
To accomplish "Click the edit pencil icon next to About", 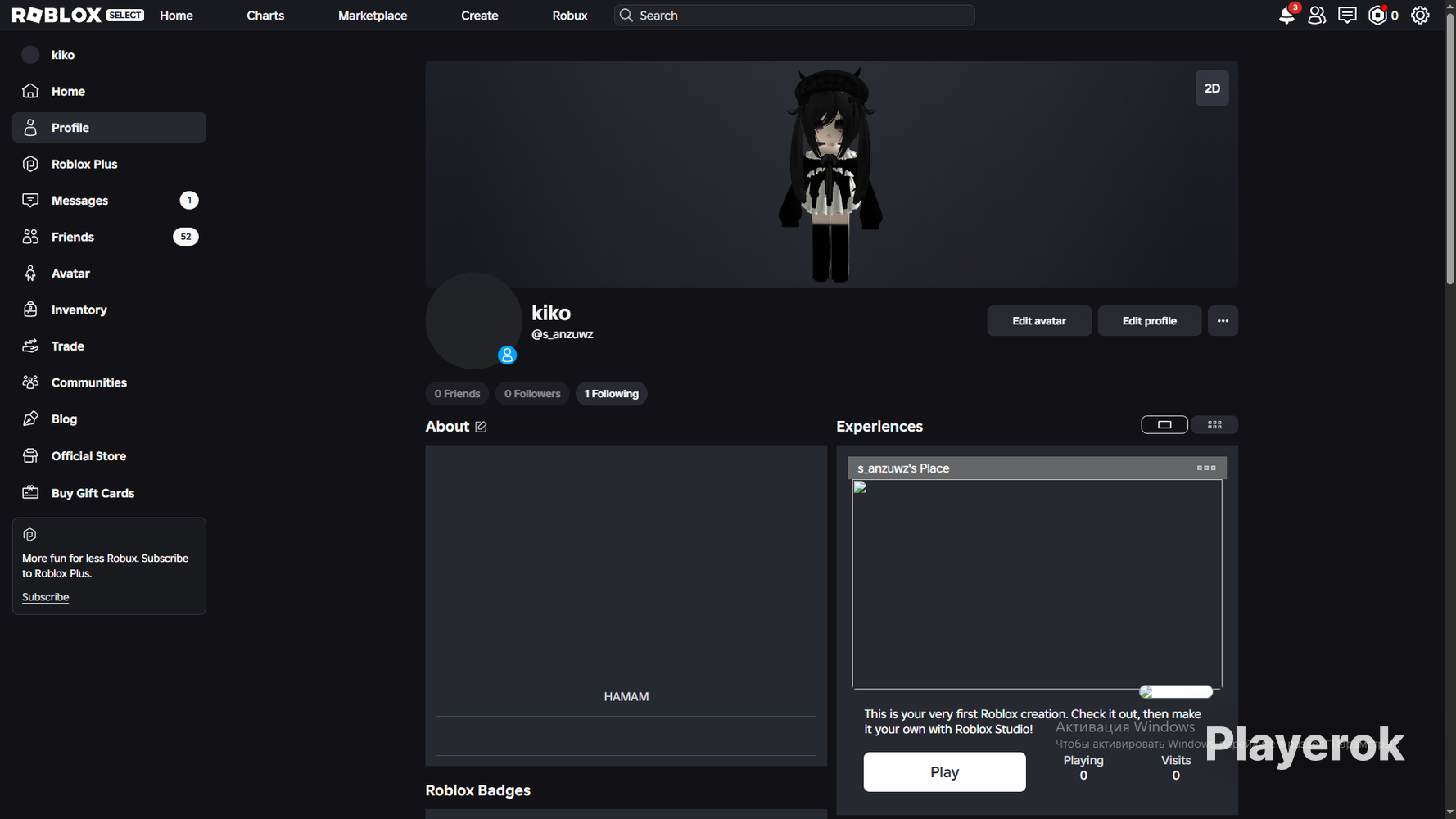I will pyautogui.click(x=481, y=427).
